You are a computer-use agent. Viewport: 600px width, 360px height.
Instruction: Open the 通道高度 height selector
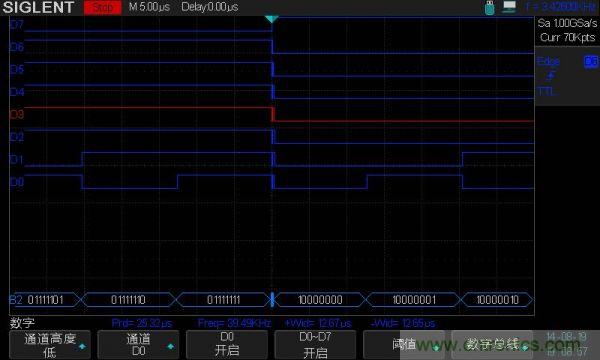tap(50, 344)
